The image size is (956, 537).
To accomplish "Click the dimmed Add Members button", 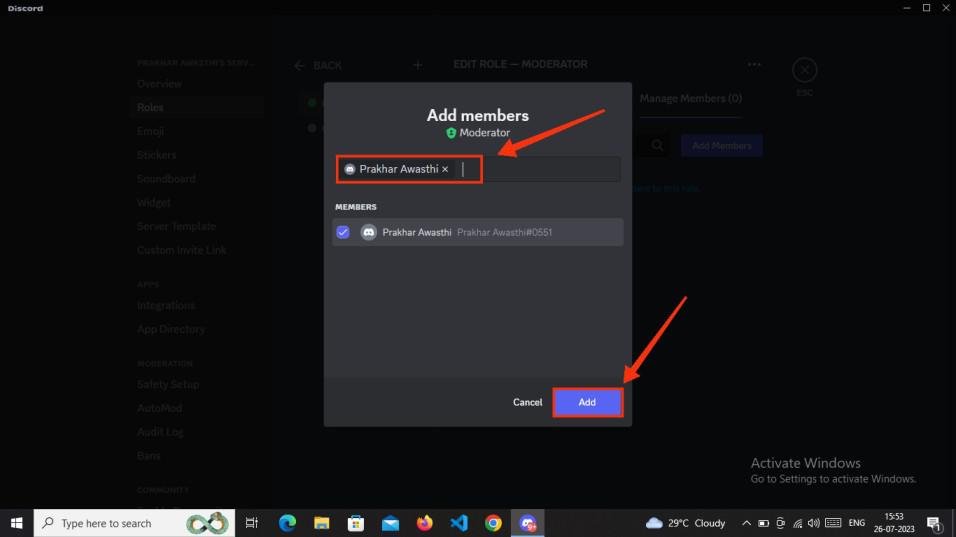I will (x=722, y=146).
